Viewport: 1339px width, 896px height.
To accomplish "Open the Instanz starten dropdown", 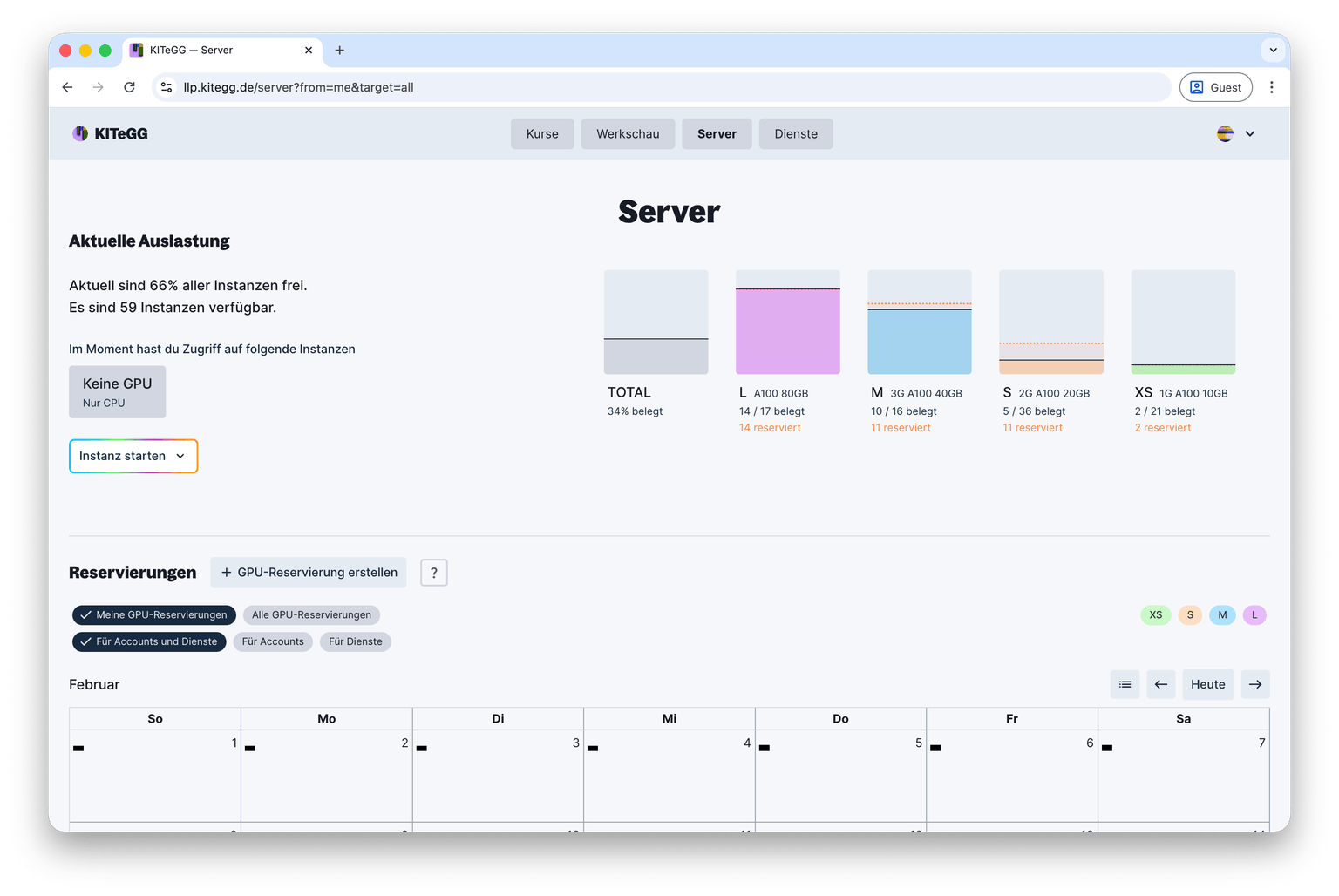I will (133, 456).
